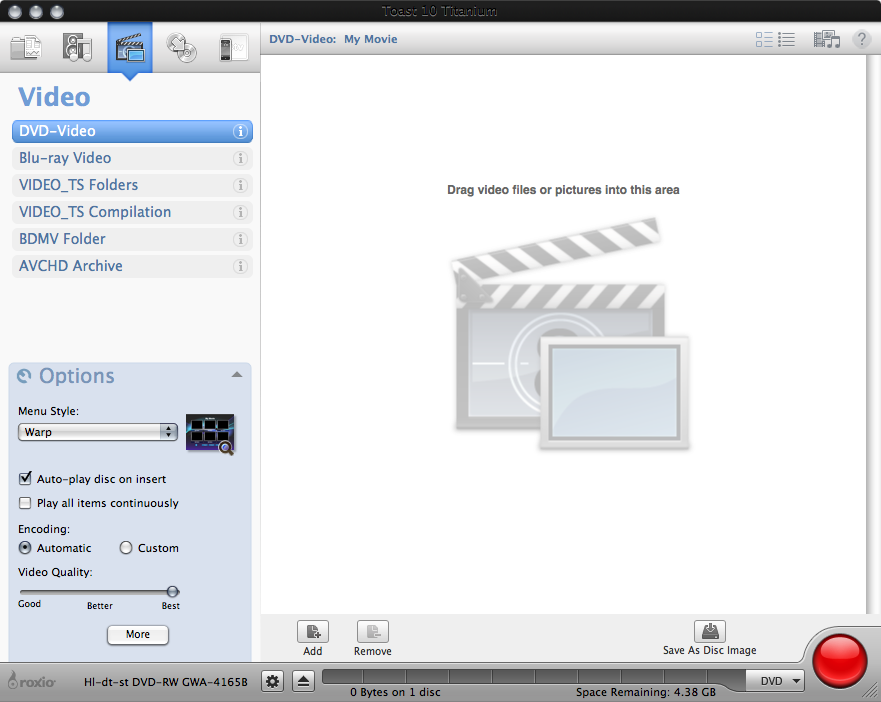Image resolution: width=881 pixels, height=702 pixels.
Task: Enable Play all items continuously
Action: (25, 503)
